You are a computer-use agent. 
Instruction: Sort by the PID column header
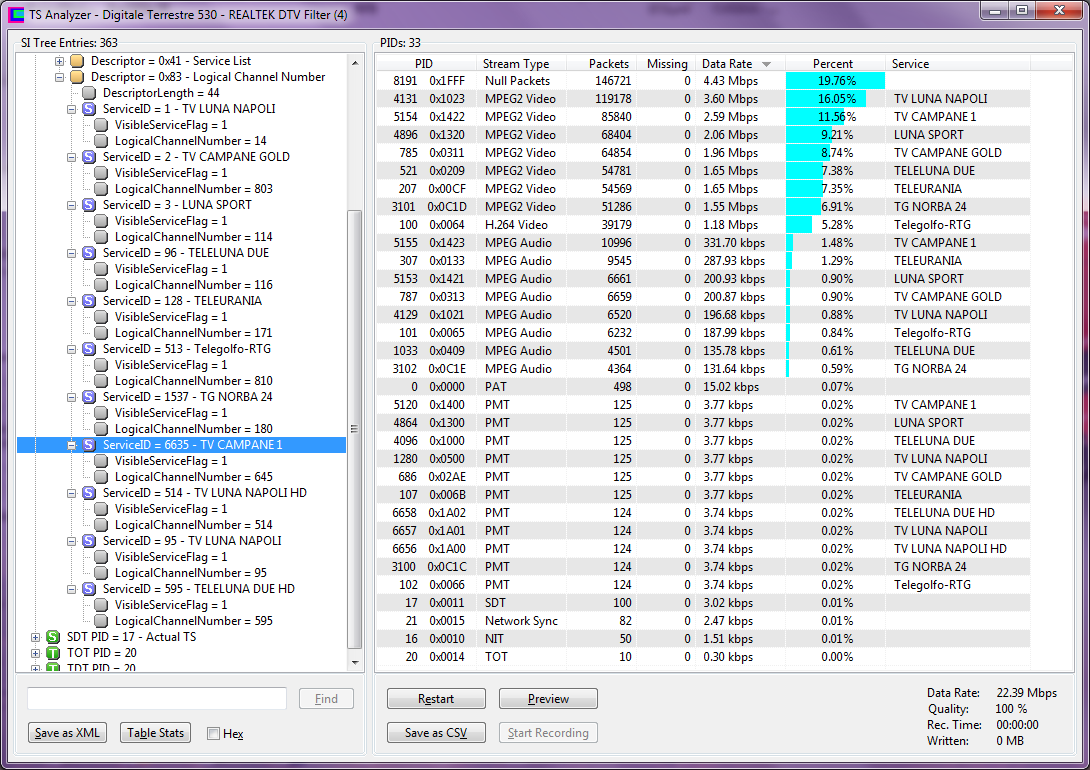click(x=425, y=63)
